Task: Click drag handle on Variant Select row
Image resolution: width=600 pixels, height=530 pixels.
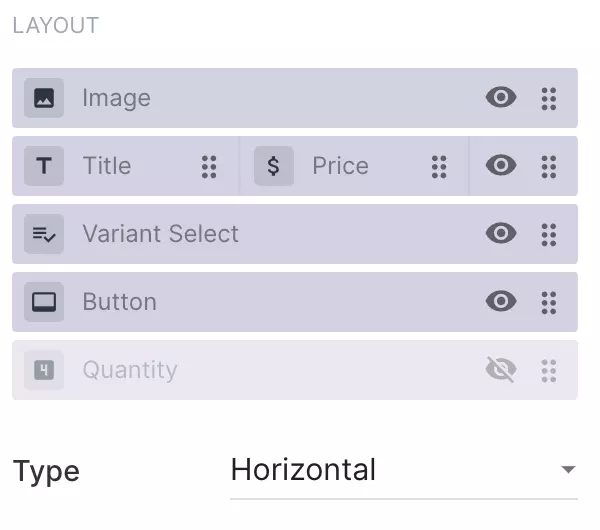Action: [548, 234]
